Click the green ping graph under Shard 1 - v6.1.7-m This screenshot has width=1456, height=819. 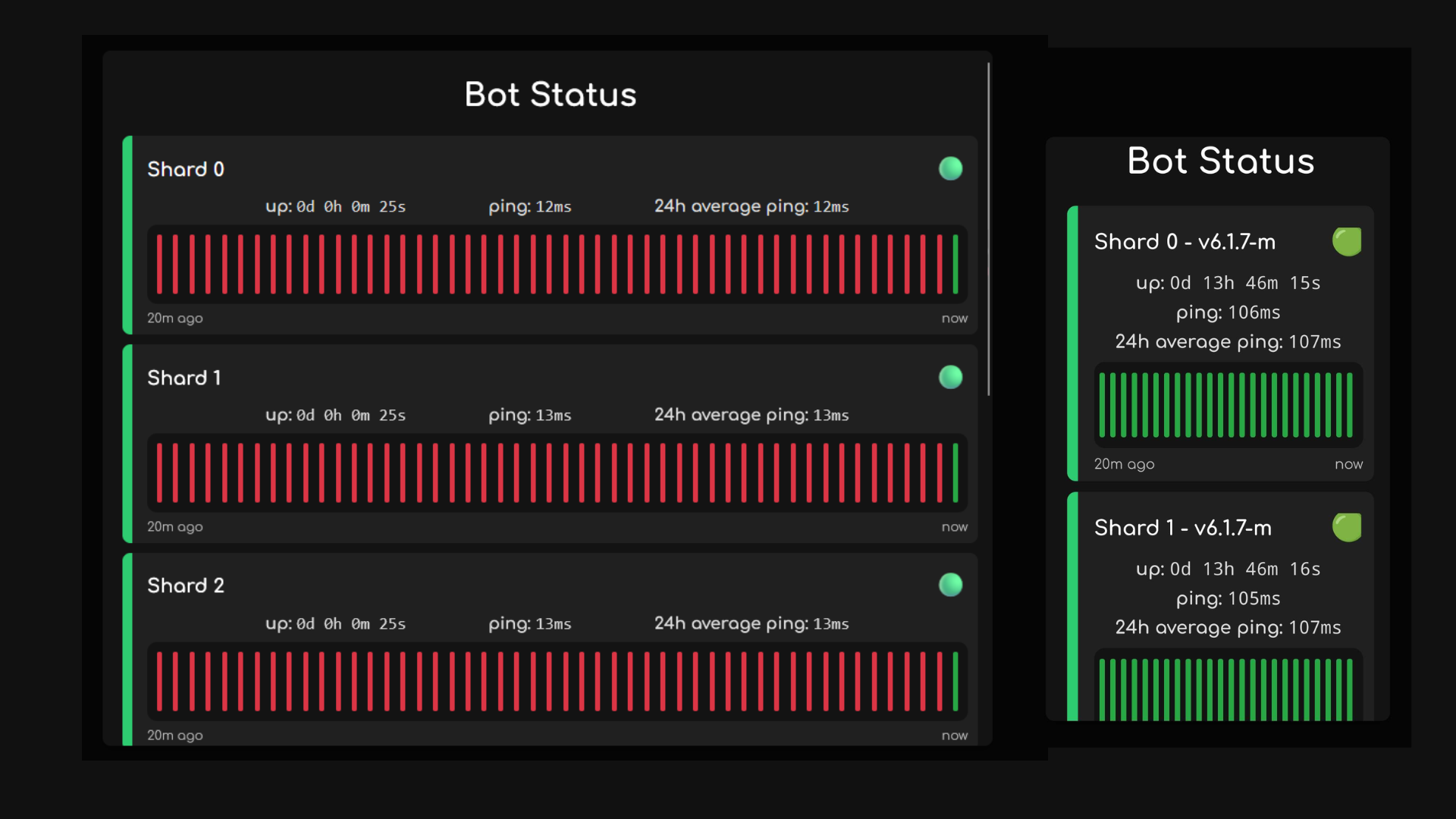1228,685
